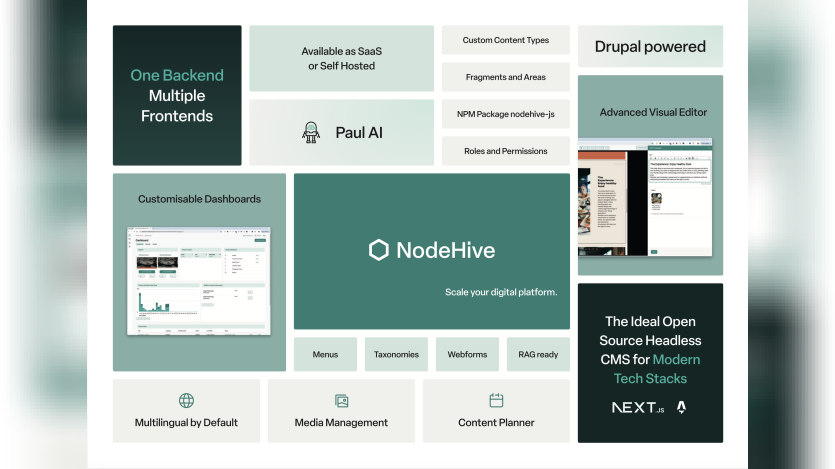Click 'NodeHive' wordmark text

point(446,250)
